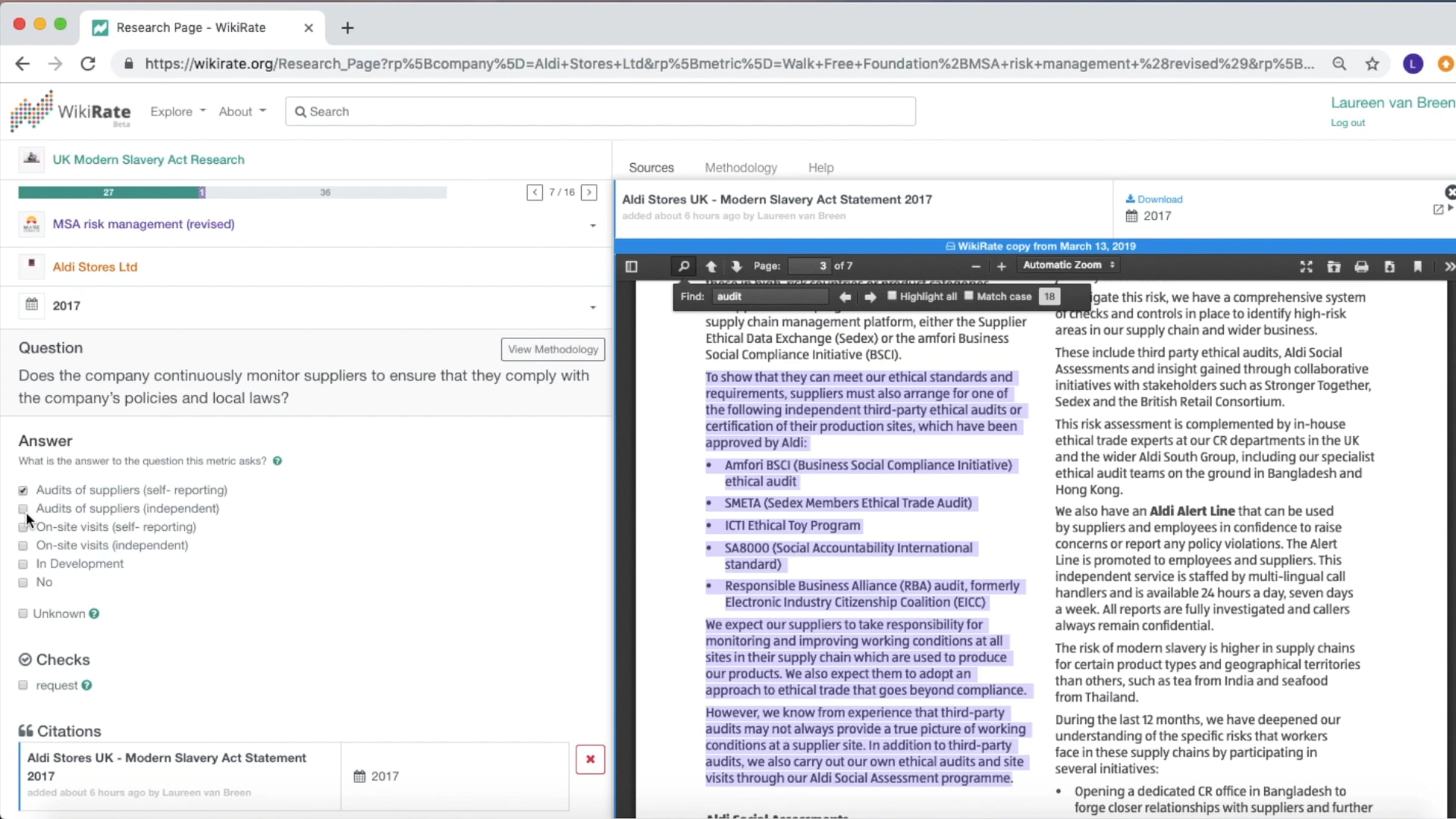The height and width of the screenshot is (819, 1456).
Task: Click the answer help question mark
Action: tap(277, 461)
